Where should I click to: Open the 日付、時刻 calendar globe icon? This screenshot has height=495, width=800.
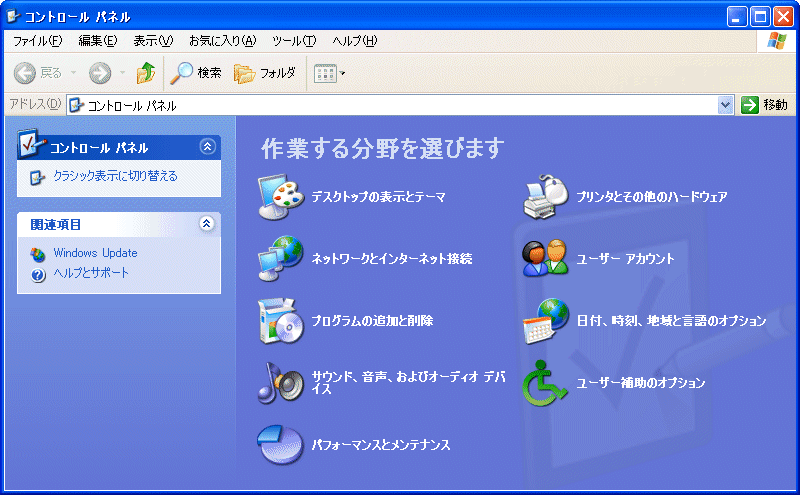546,321
